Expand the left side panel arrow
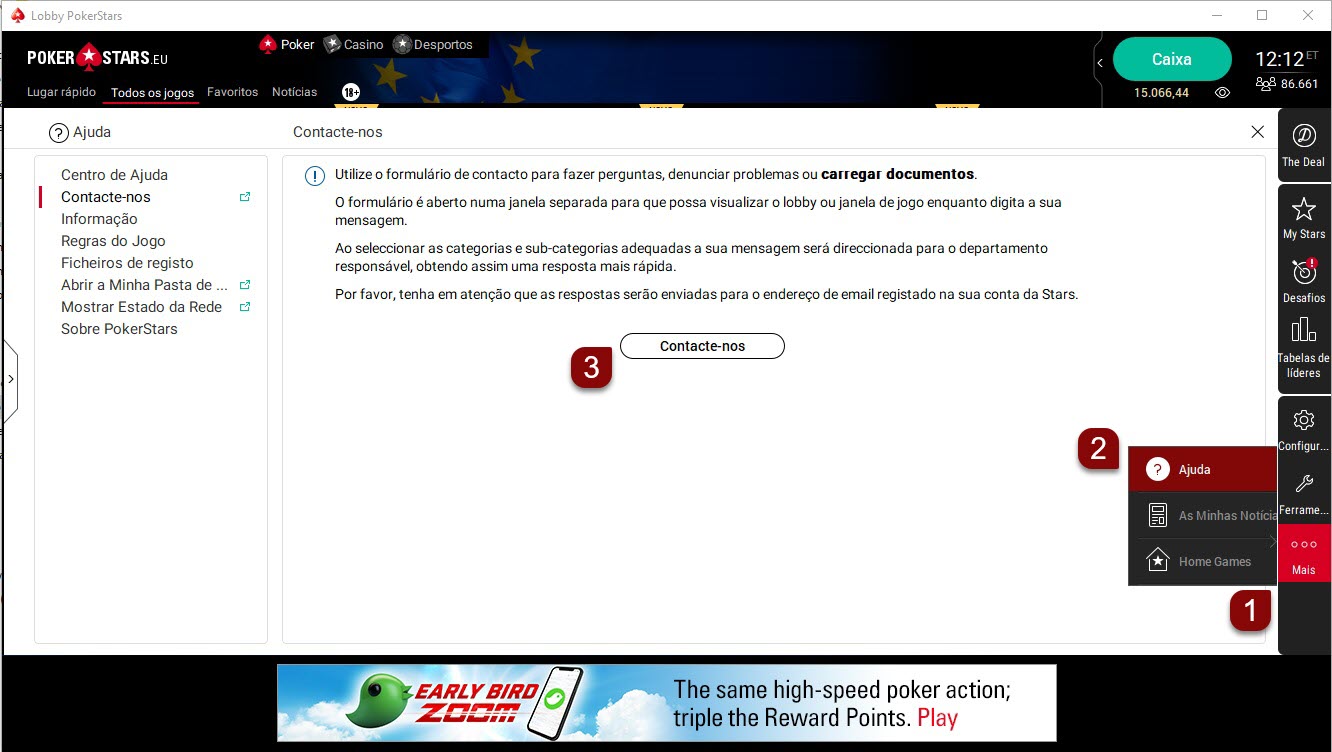This screenshot has width=1332, height=752. [10, 379]
